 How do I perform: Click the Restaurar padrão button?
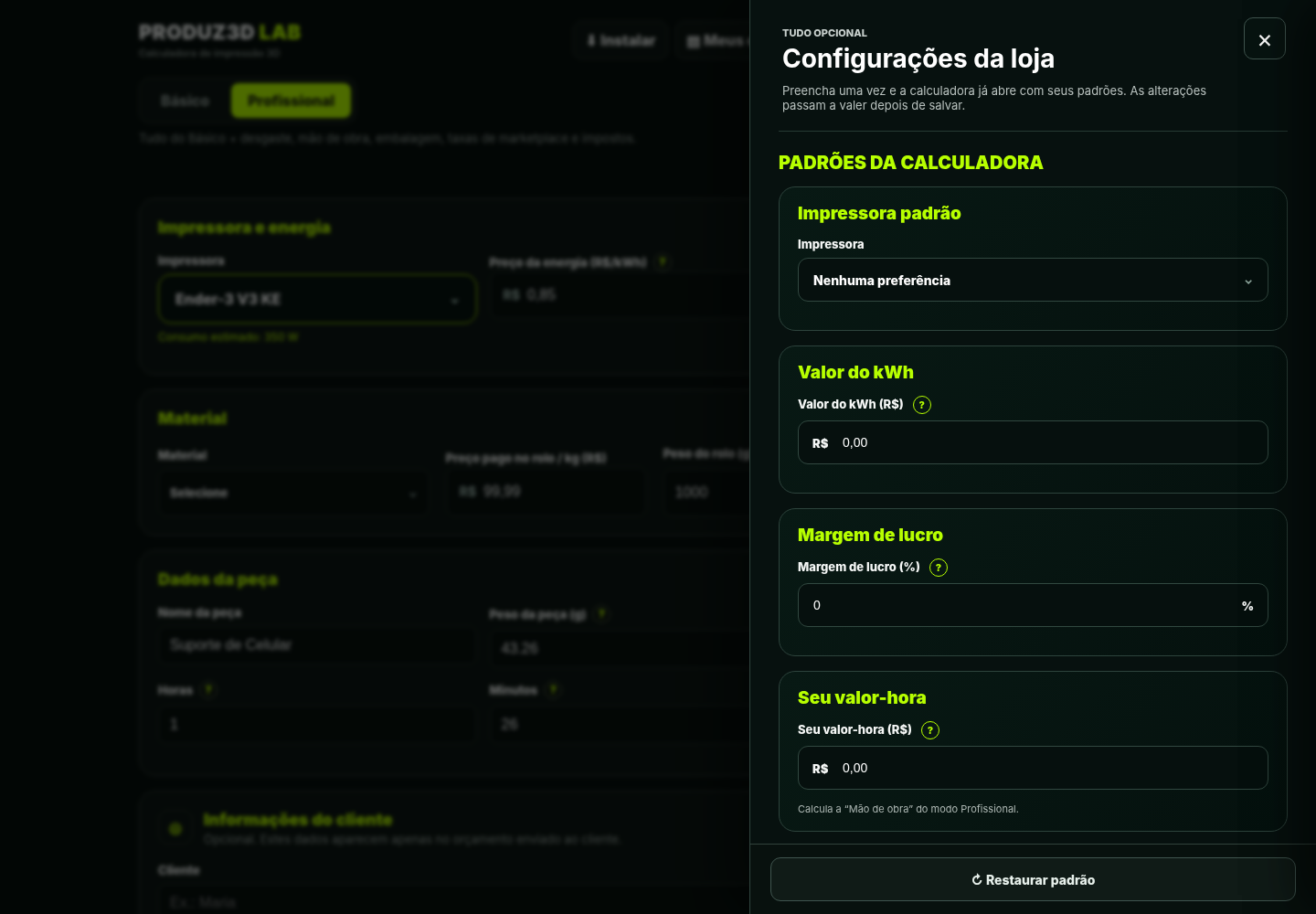tap(1033, 879)
